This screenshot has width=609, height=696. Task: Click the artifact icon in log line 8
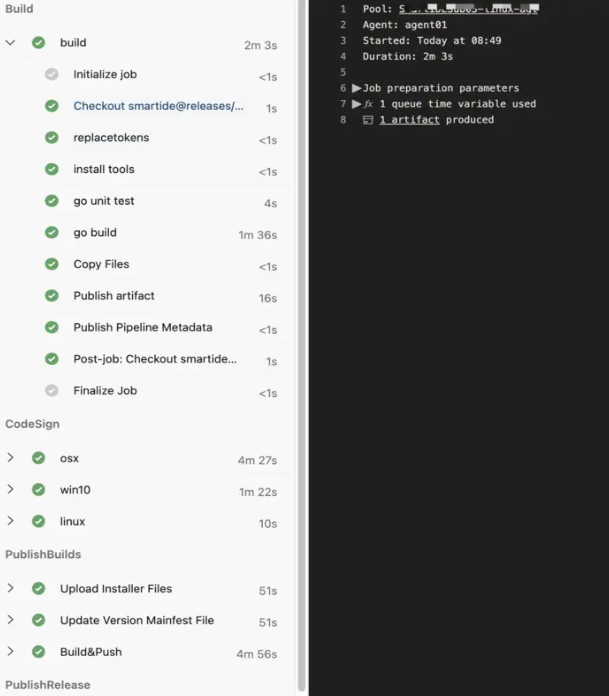[368, 120]
